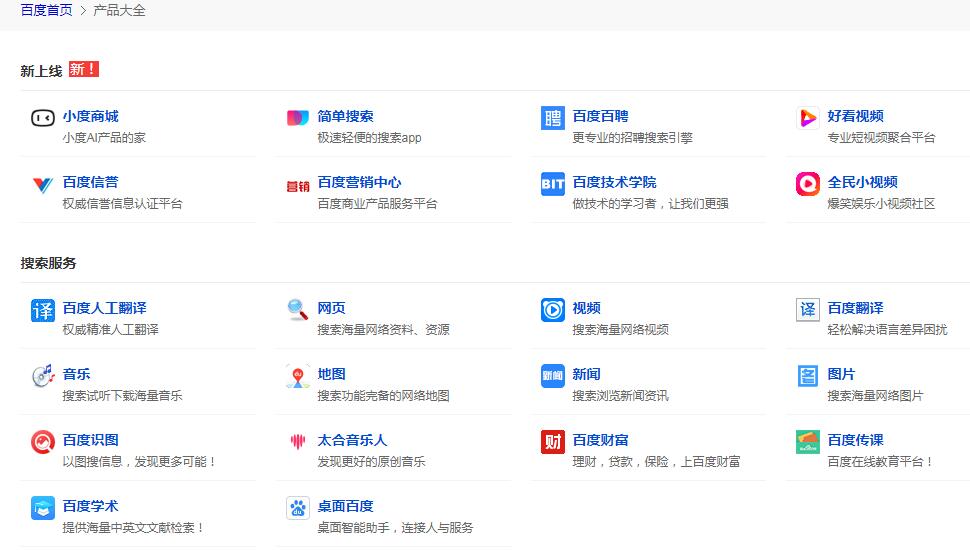Open the 全民小视频 red icon
The width and height of the screenshot is (970, 550).
(808, 184)
